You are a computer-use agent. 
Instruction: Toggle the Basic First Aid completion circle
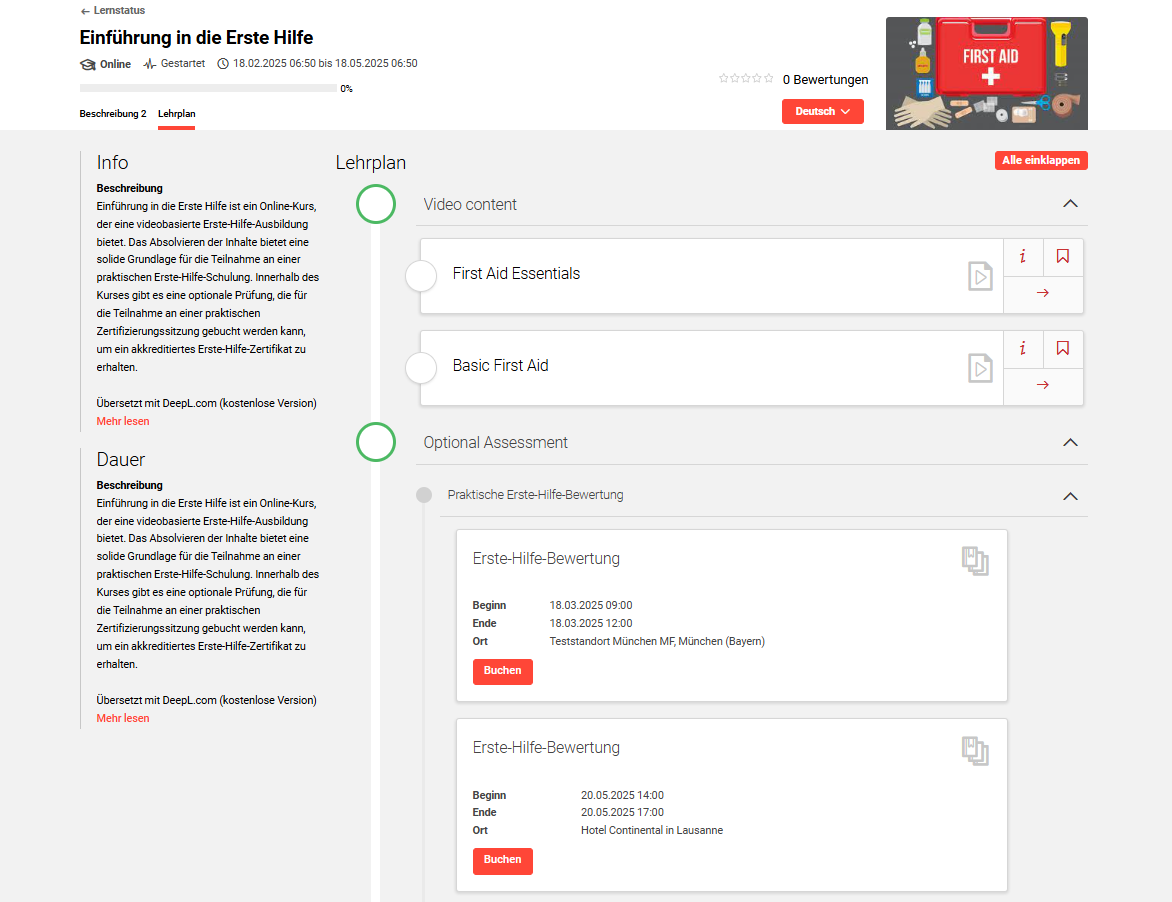point(421,368)
